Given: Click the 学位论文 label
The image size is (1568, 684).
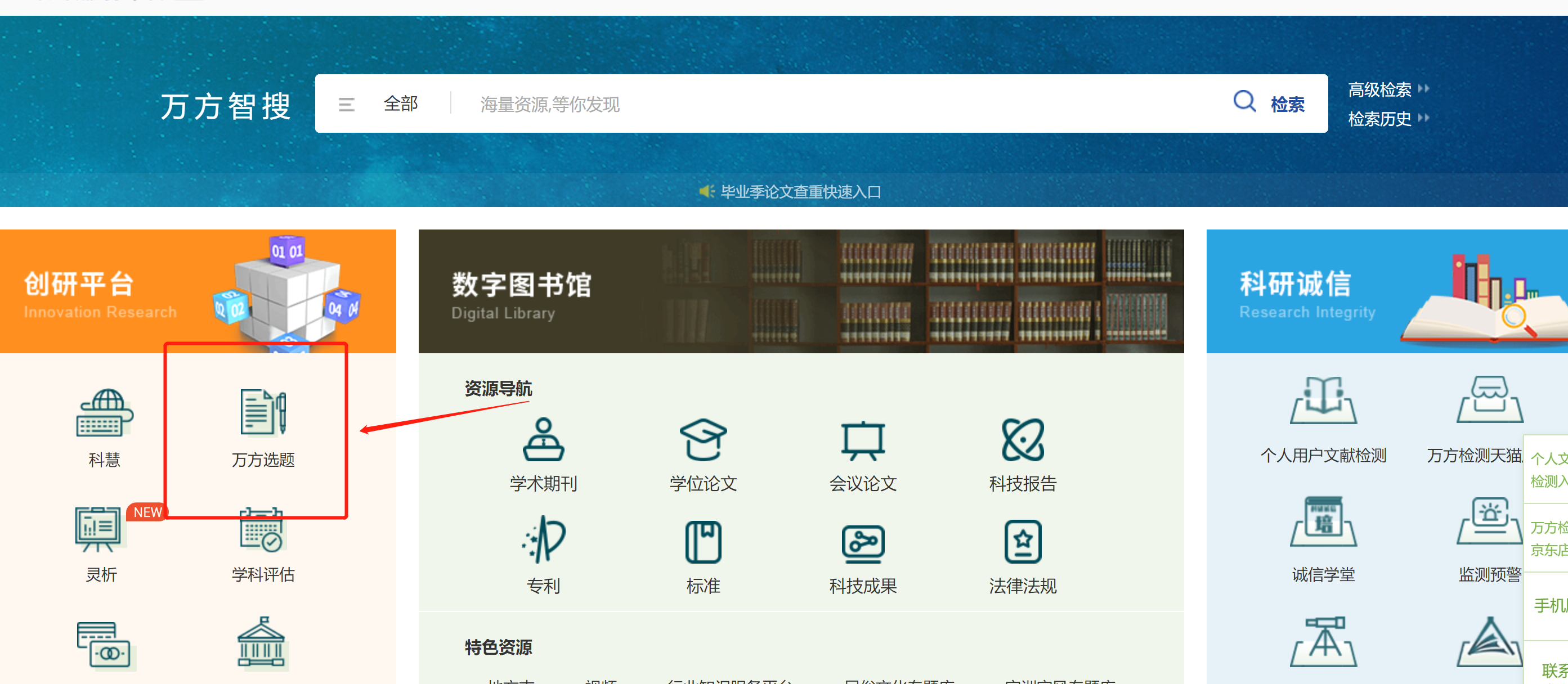Looking at the screenshot, I should pos(703,484).
